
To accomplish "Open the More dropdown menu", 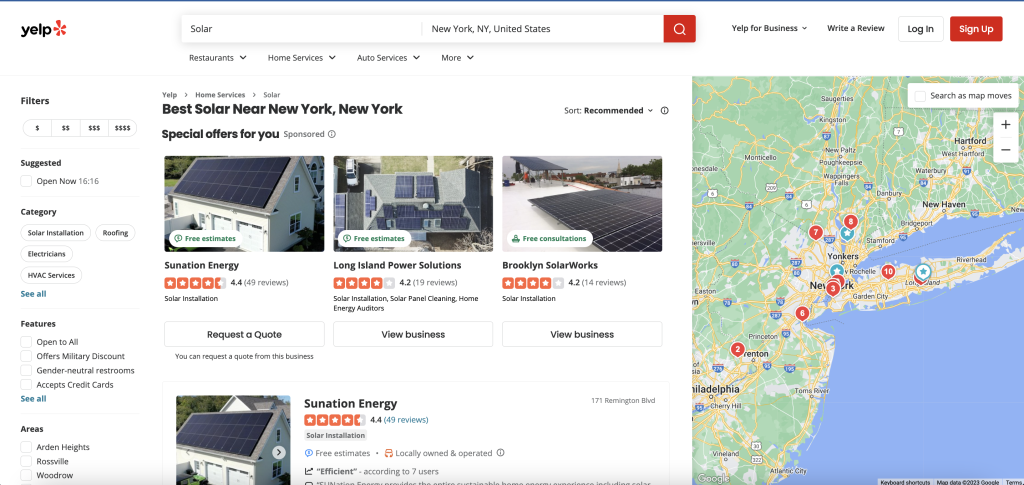I will click(x=458, y=57).
